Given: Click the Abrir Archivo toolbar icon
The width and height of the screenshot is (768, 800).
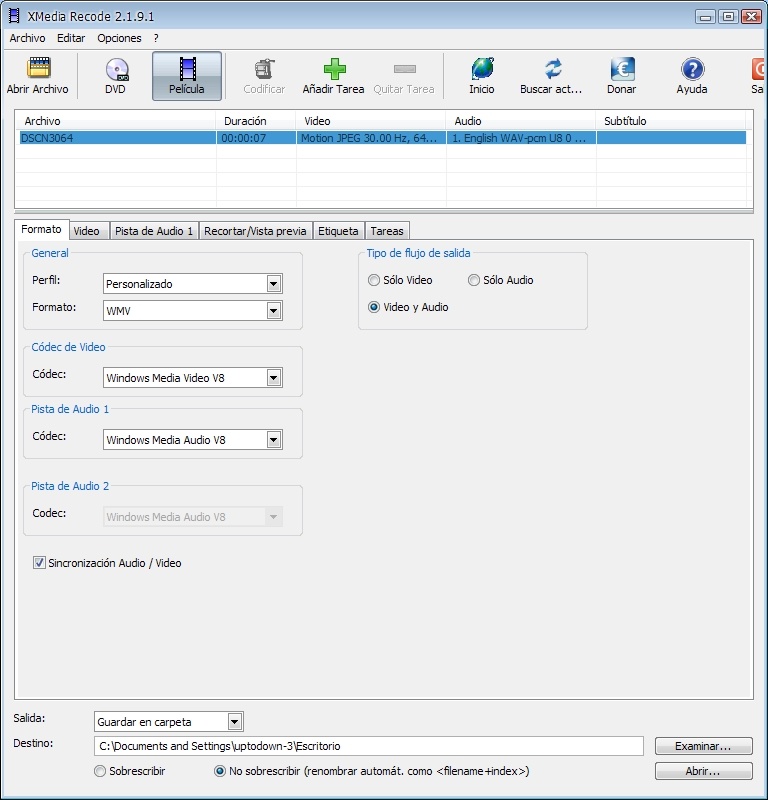Looking at the screenshot, I should pos(38,69).
